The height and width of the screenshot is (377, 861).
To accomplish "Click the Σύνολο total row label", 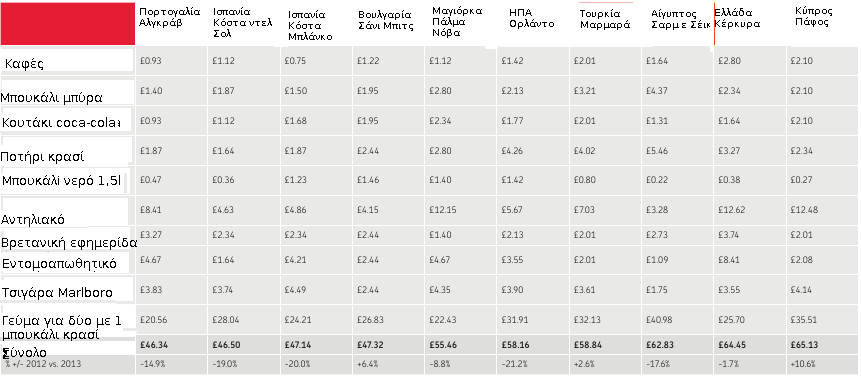I will click(x=24, y=352).
